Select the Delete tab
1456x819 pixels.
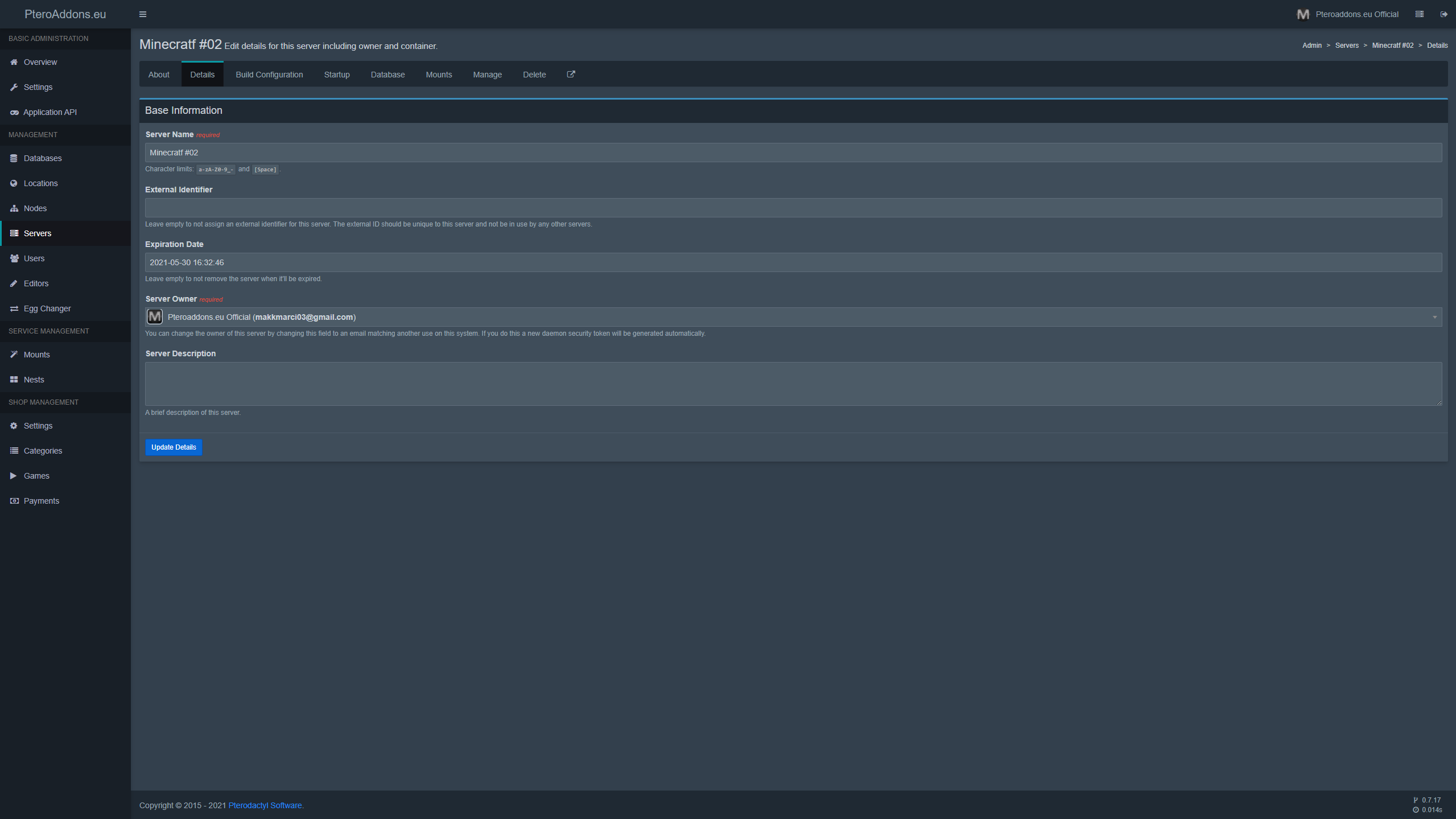534,75
